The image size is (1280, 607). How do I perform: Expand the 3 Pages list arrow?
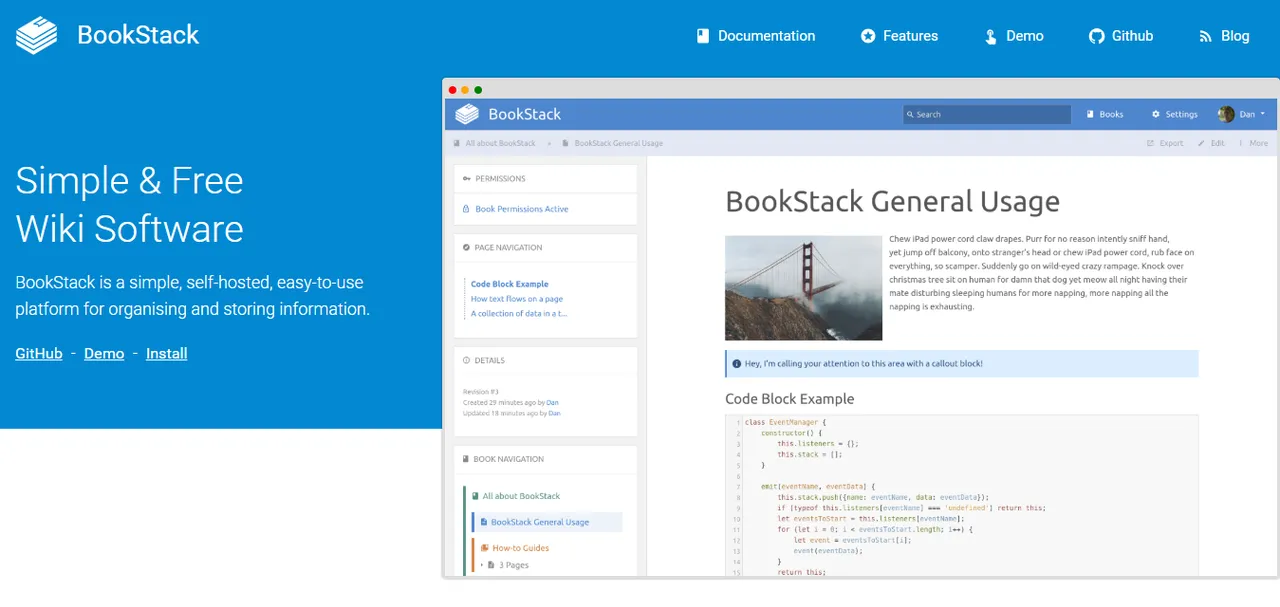482,565
